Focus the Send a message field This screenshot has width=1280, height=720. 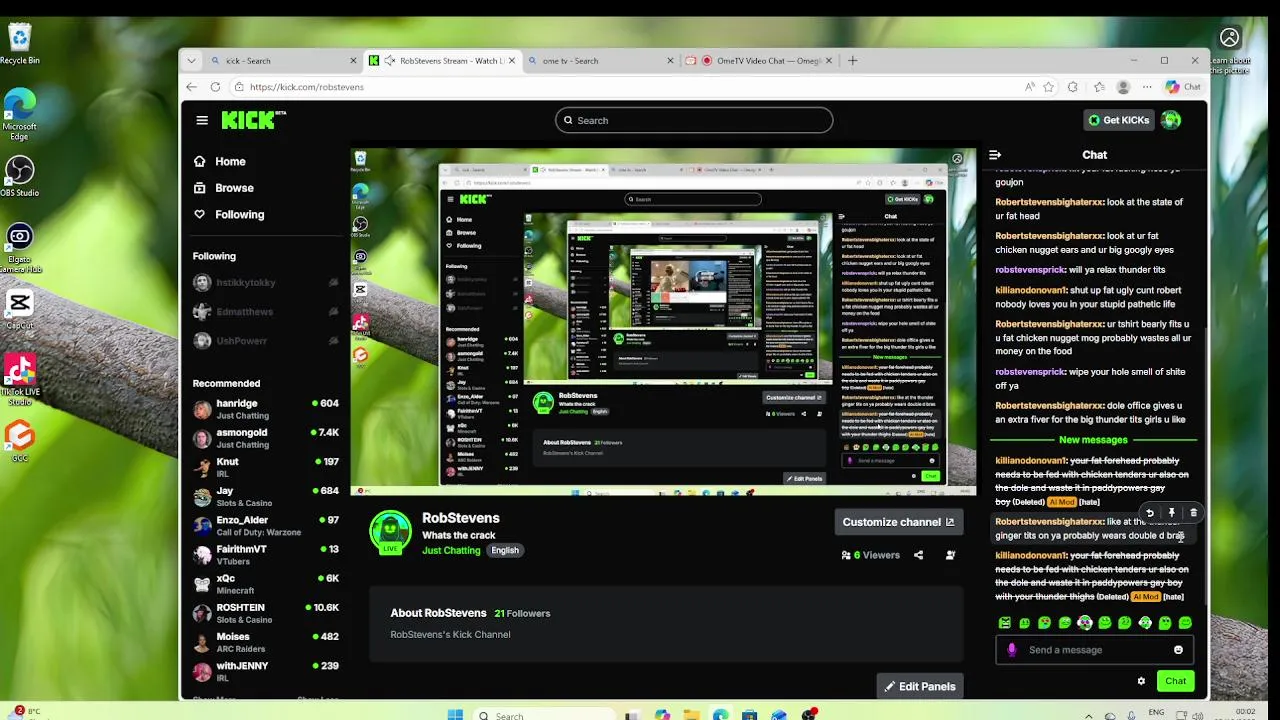(1094, 650)
